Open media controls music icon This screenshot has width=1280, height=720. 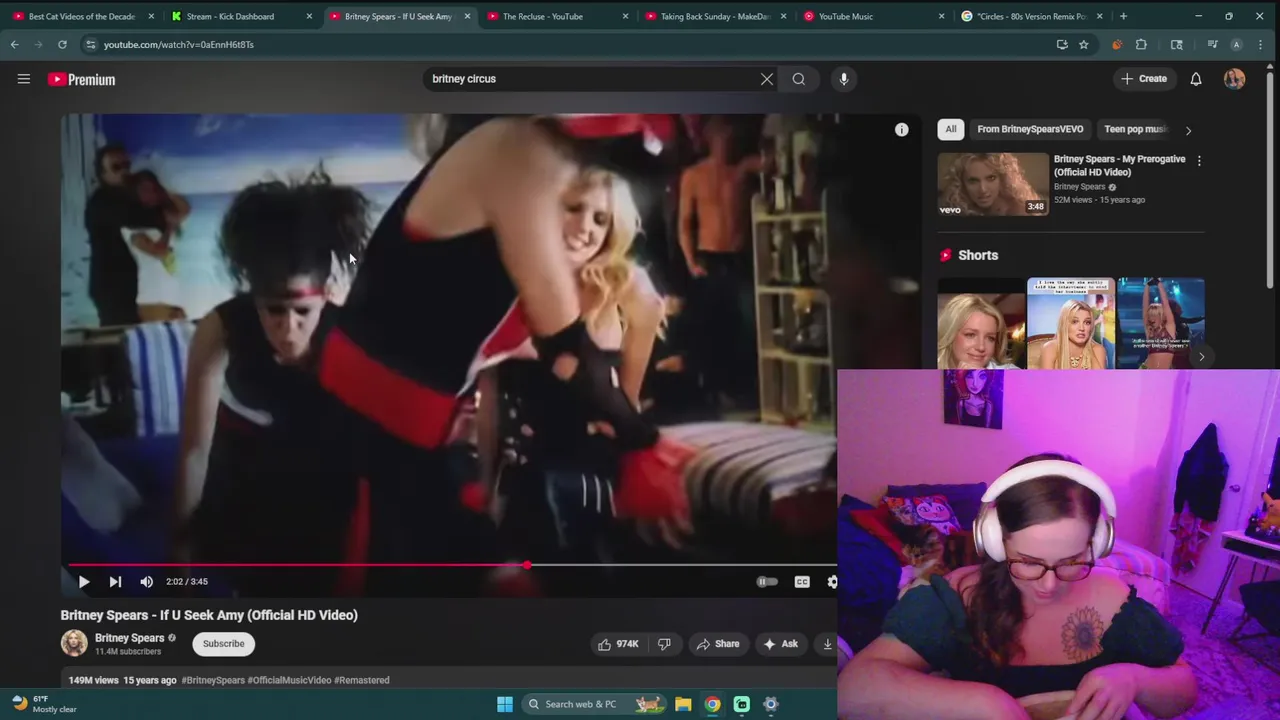pyautogui.click(x=1212, y=44)
